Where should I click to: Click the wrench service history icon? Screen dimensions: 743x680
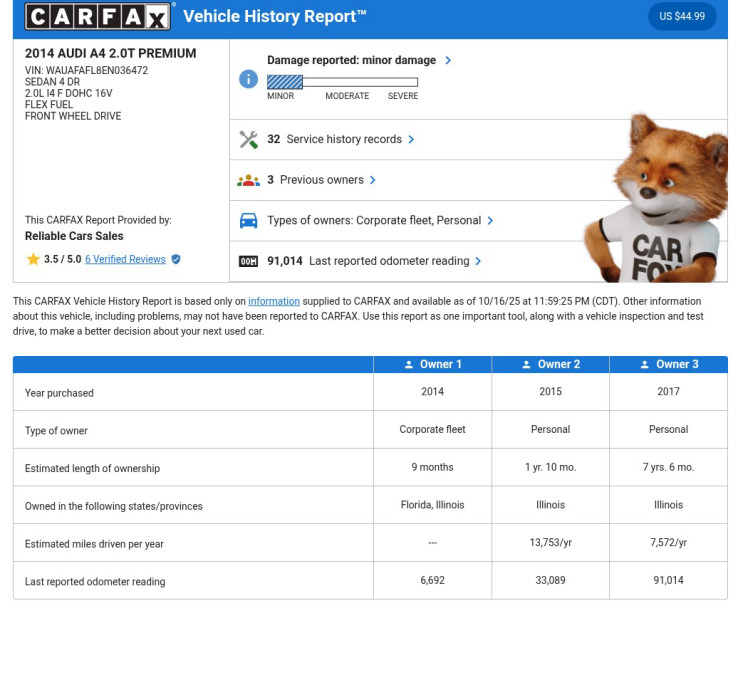pos(248,140)
